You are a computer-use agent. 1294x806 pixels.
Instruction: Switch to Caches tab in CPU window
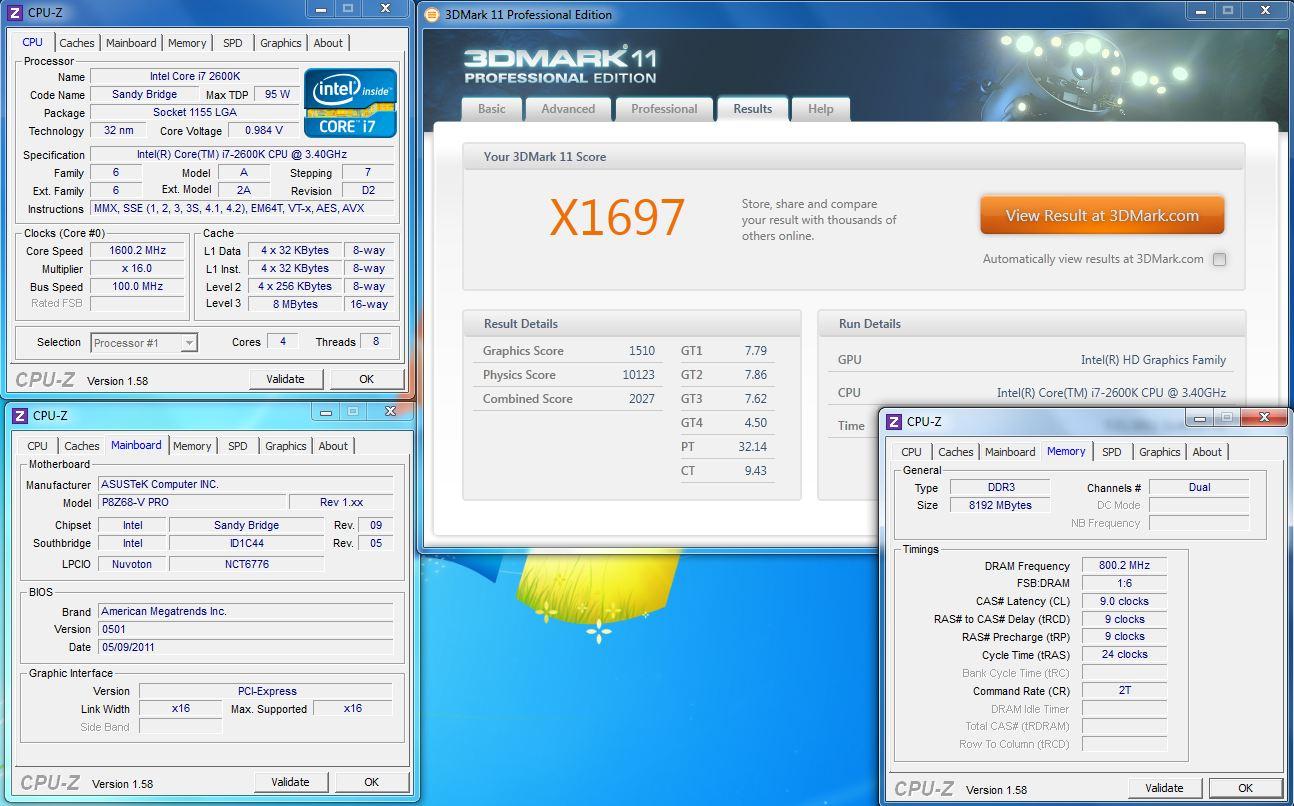pyautogui.click(x=76, y=43)
